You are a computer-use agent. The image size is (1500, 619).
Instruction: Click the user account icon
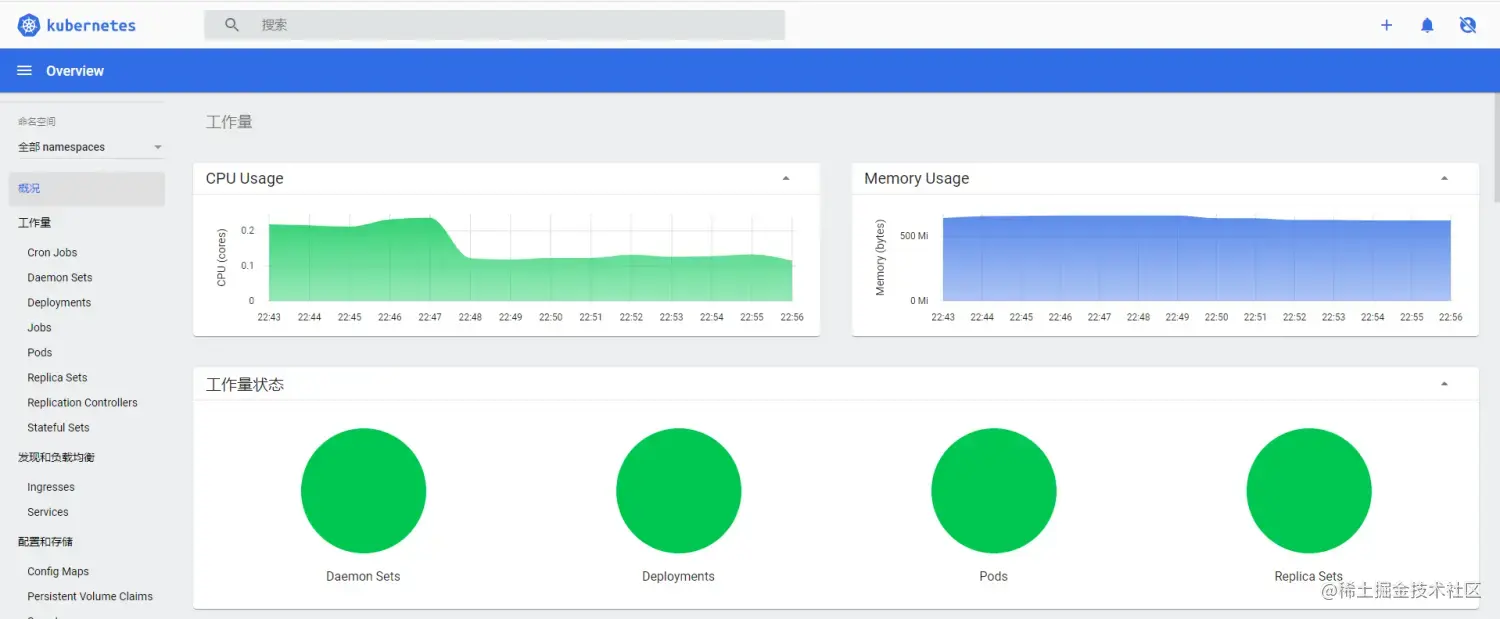[x=1467, y=25]
